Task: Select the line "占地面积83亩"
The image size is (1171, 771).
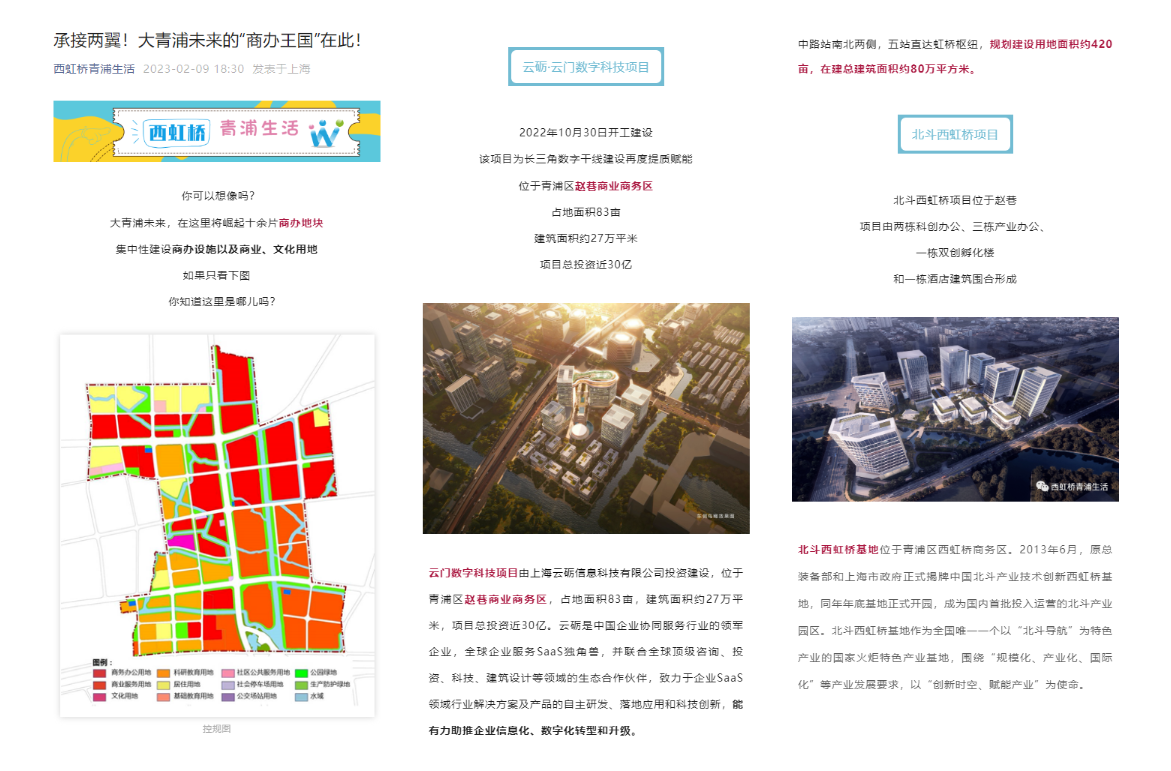Action: (586, 212)
